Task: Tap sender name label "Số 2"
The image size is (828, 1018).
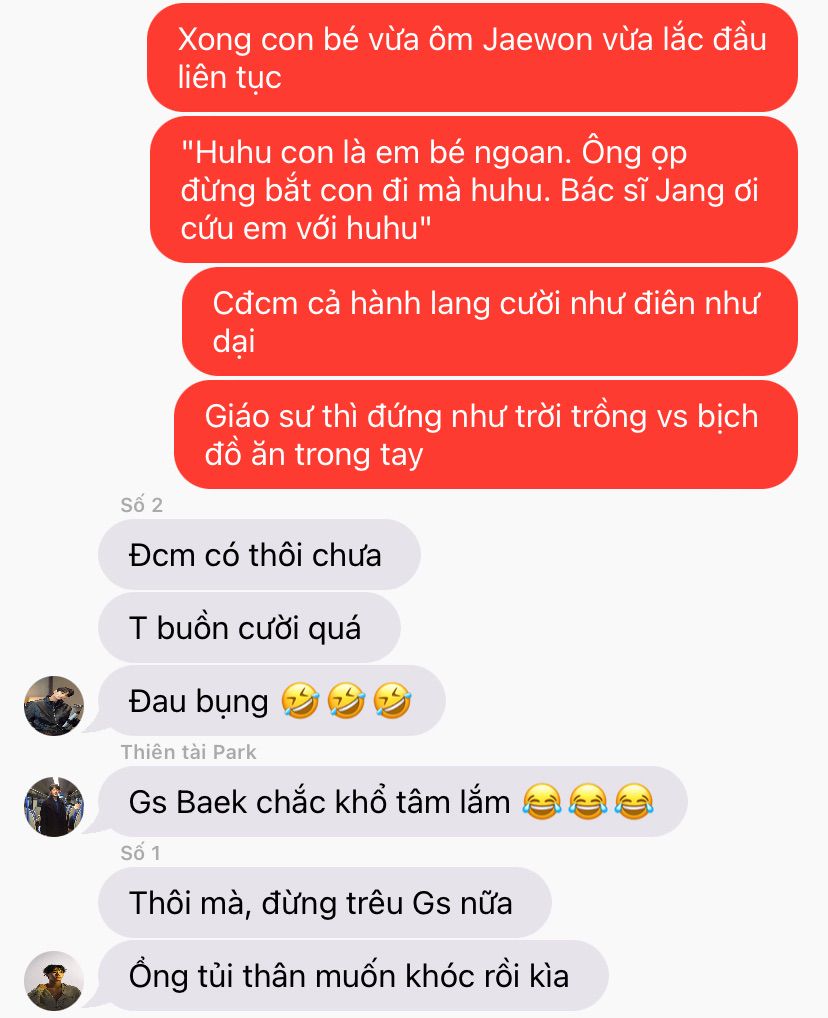Action: point(142,505)
